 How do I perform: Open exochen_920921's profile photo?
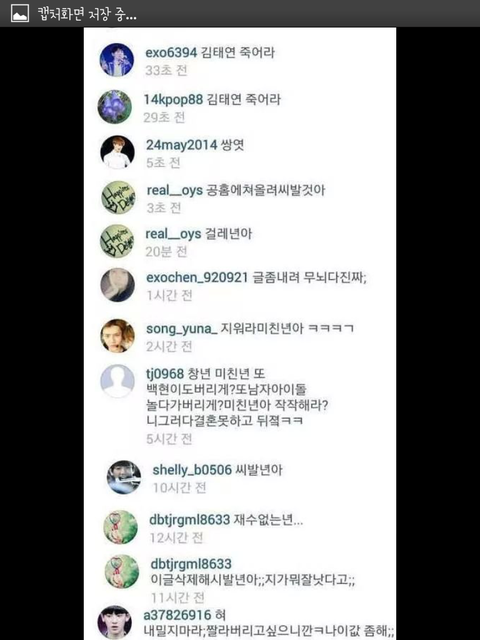pos(118,285)
